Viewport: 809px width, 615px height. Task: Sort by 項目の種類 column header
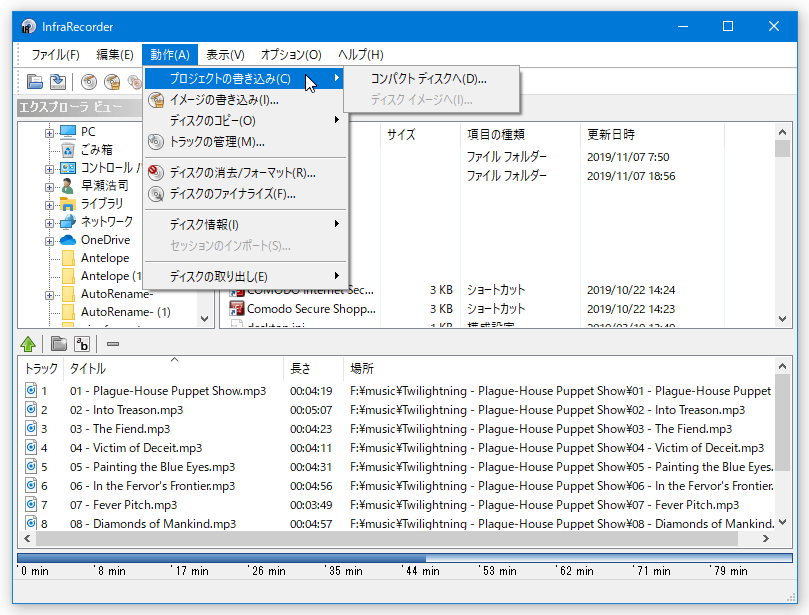[x=521, y=135]
